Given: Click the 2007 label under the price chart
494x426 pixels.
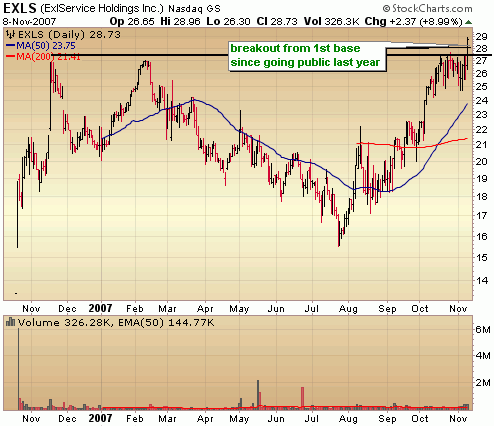Looking at the screenshot, I should [x=100, y=308].
